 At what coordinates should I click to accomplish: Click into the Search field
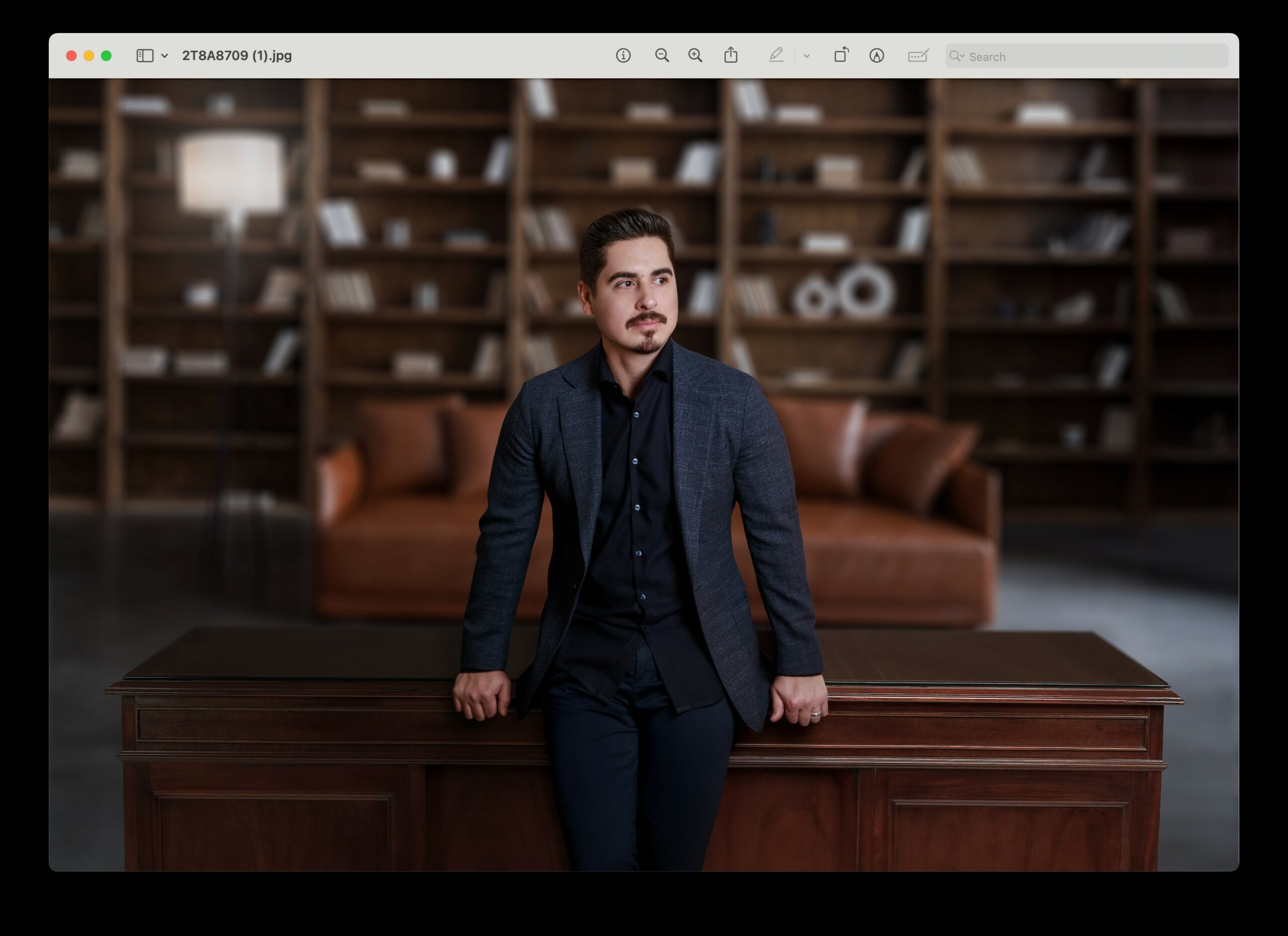(x=1086, y=56)
